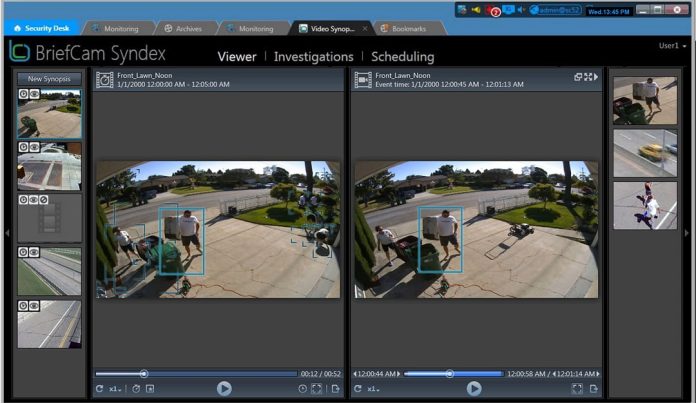The height and width of the screenshot is (403, 696).
Task: Open the clock time filter in left player
Action: (302, 388)
